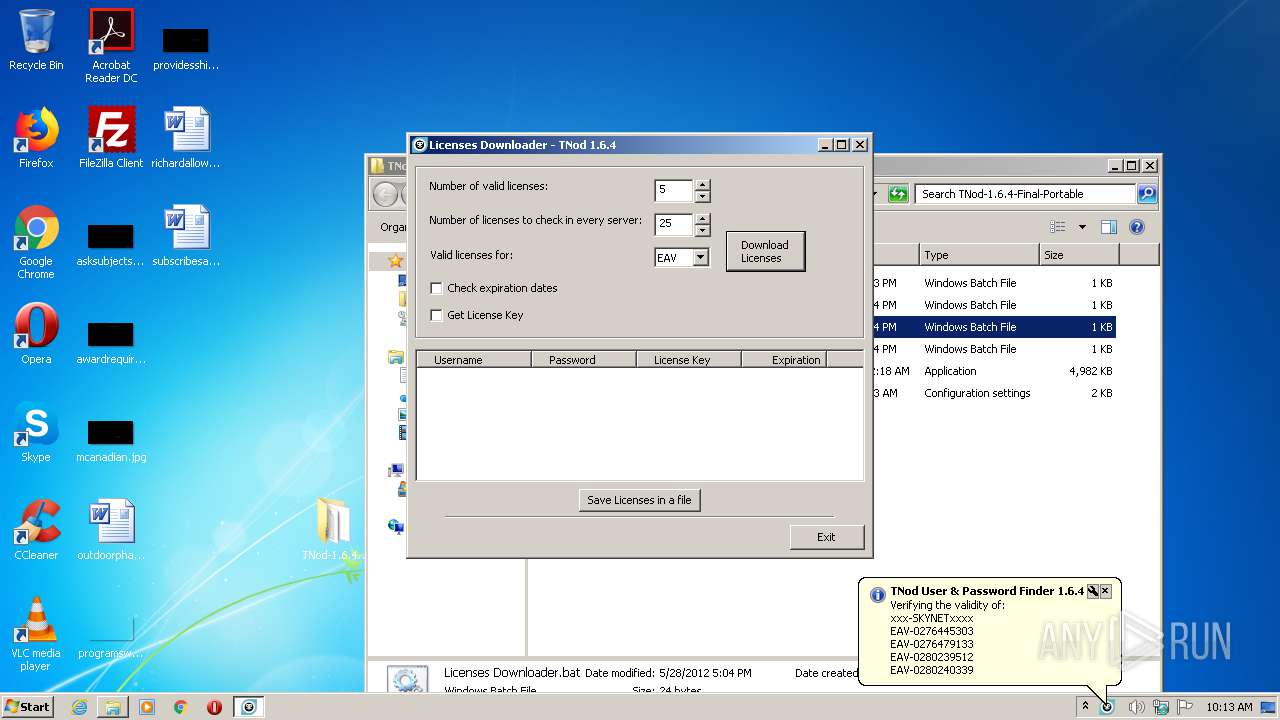Launch Skype from the desktop
Screen dimensions: 1280x720
36,432
